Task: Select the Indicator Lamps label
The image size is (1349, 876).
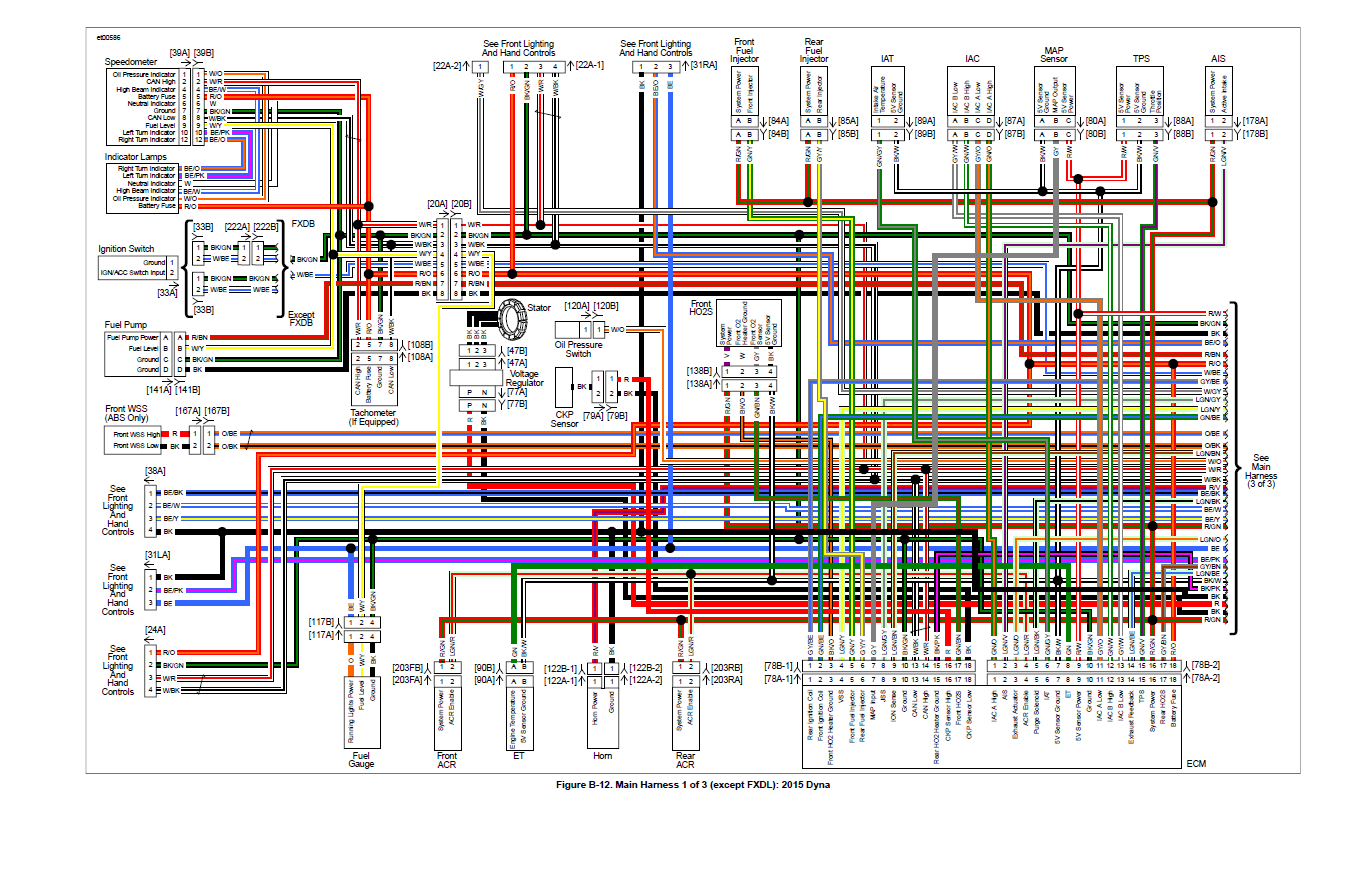Action: tap(138, 156)
